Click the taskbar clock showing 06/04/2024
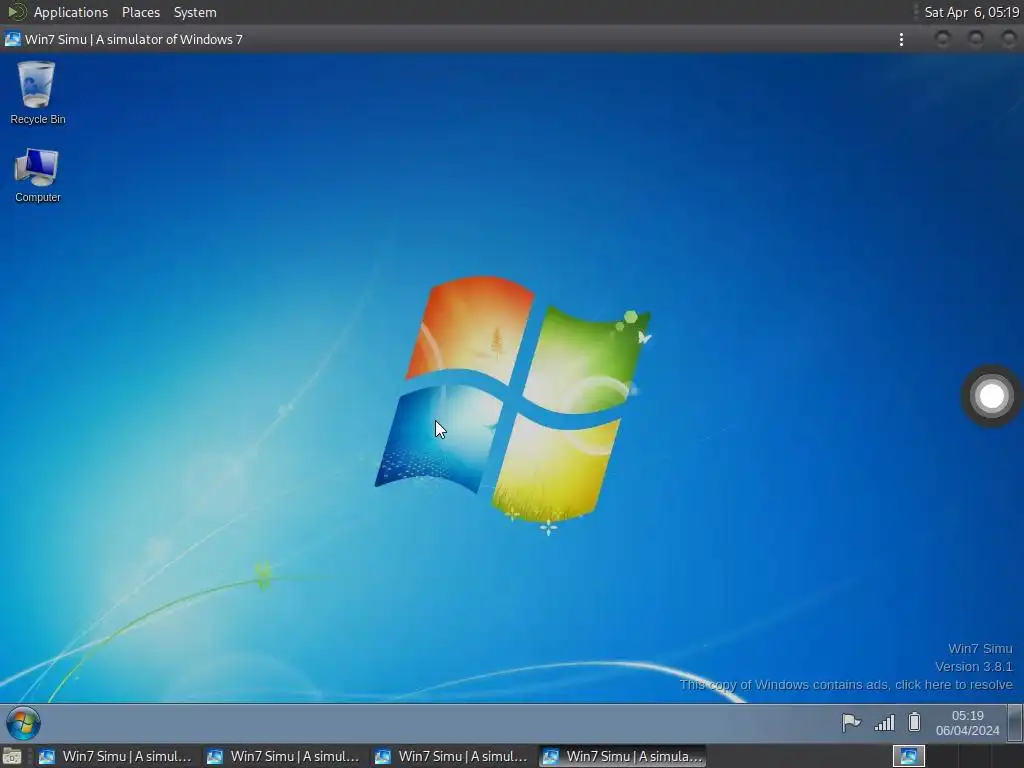The height and width of the screenshot is (768, 1024). (967, 723)
